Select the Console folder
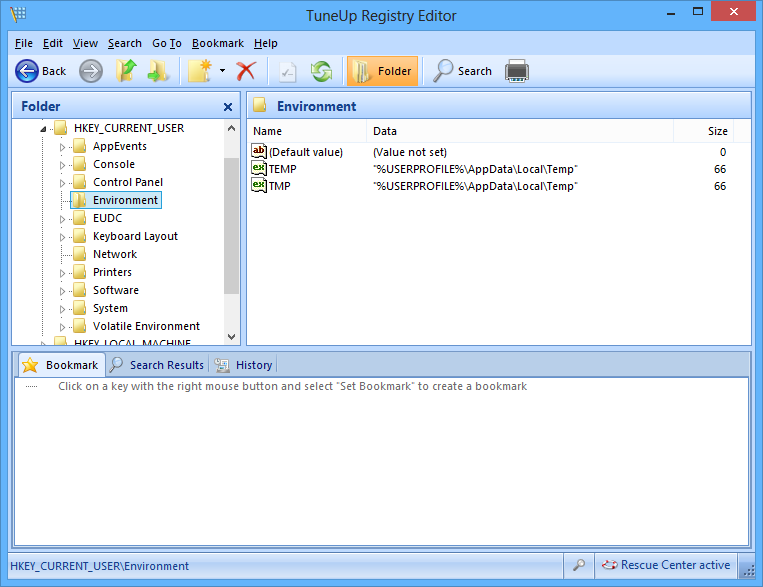The height and width of the screenshot is (587, 763). tap(114, 164)
